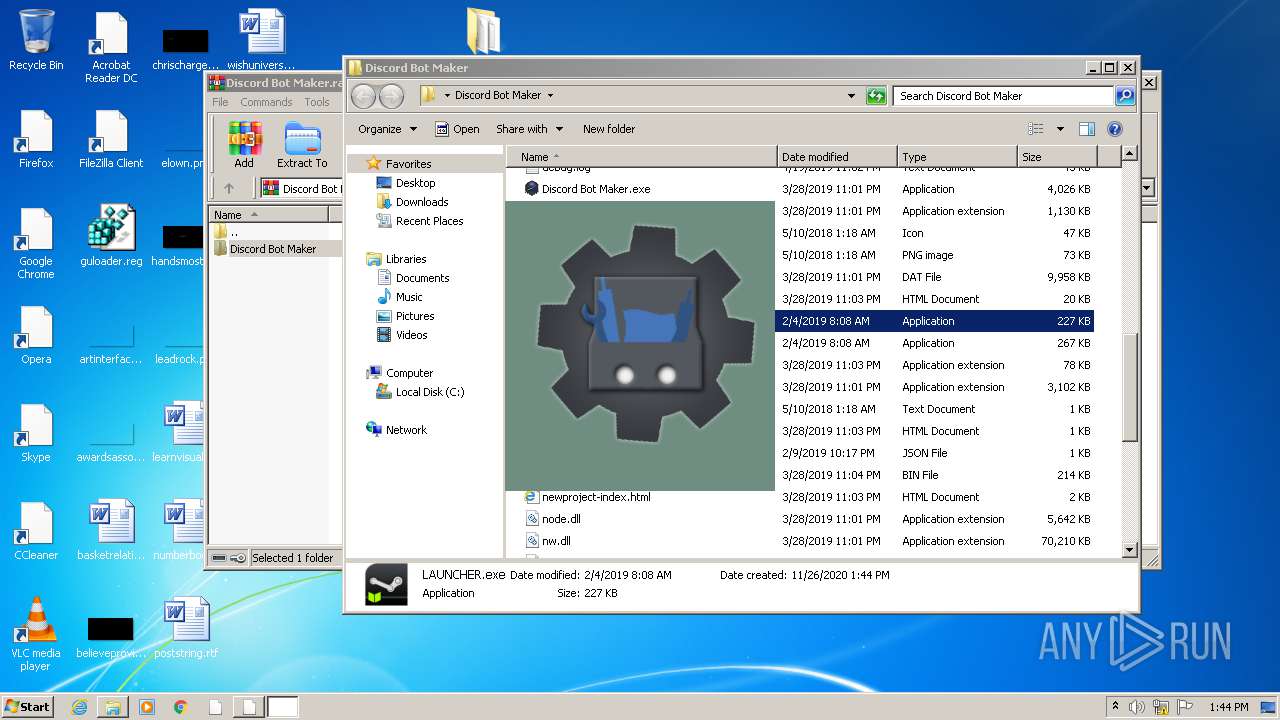Screen dimensions: 1280x720
Task: Click Internet Explorer taskbar icon
Action: click(79, 707)
